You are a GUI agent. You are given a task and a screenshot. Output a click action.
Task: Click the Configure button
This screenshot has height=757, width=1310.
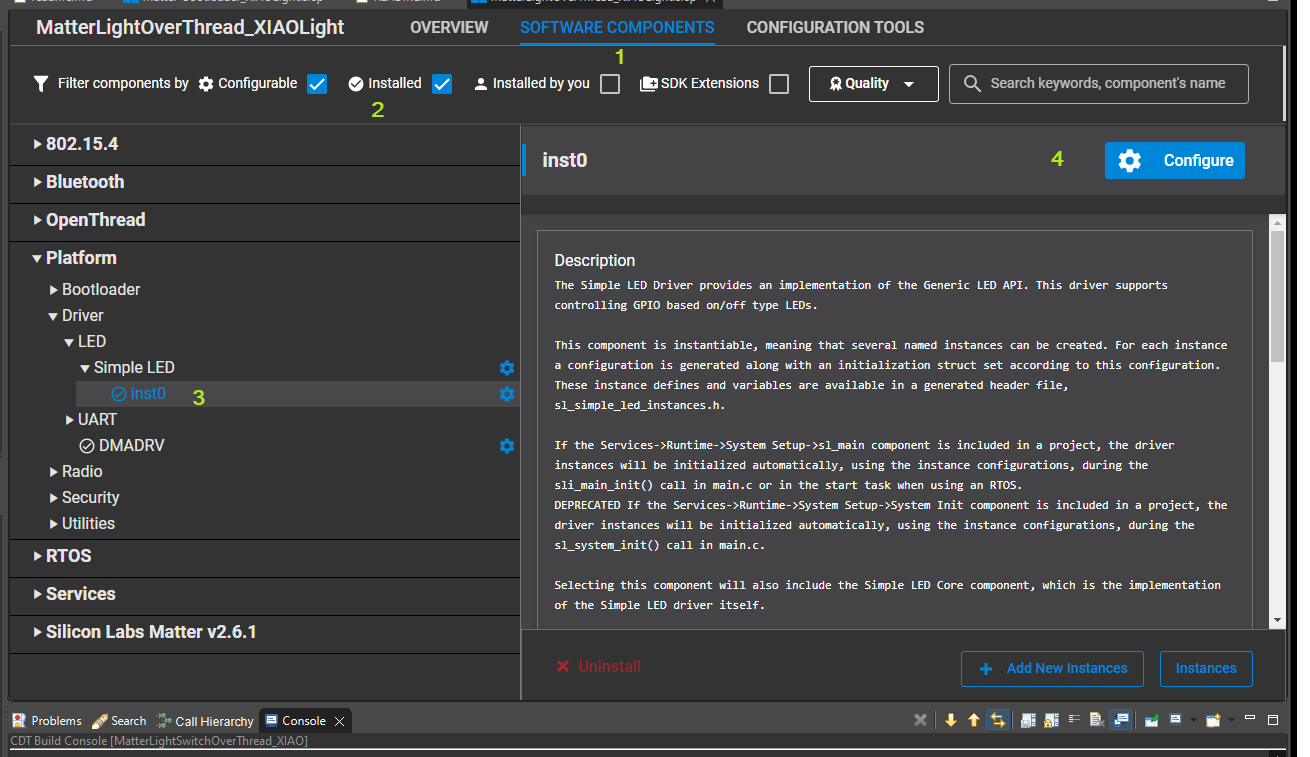(1174, 160)
